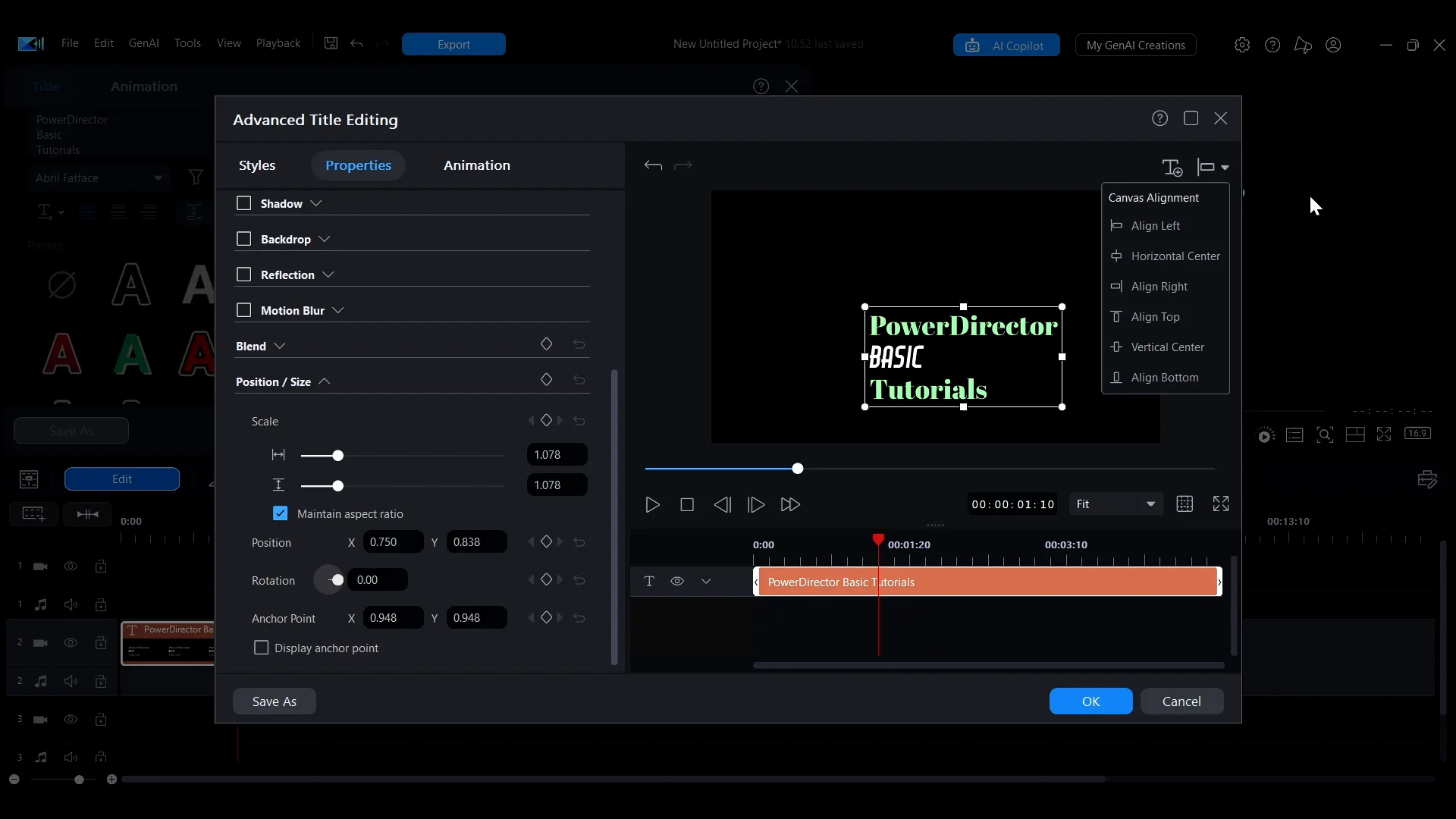Click the title track T icon
Viewport: 1456px width, 819px height.
pyautogui.click(x=649, y=582)
